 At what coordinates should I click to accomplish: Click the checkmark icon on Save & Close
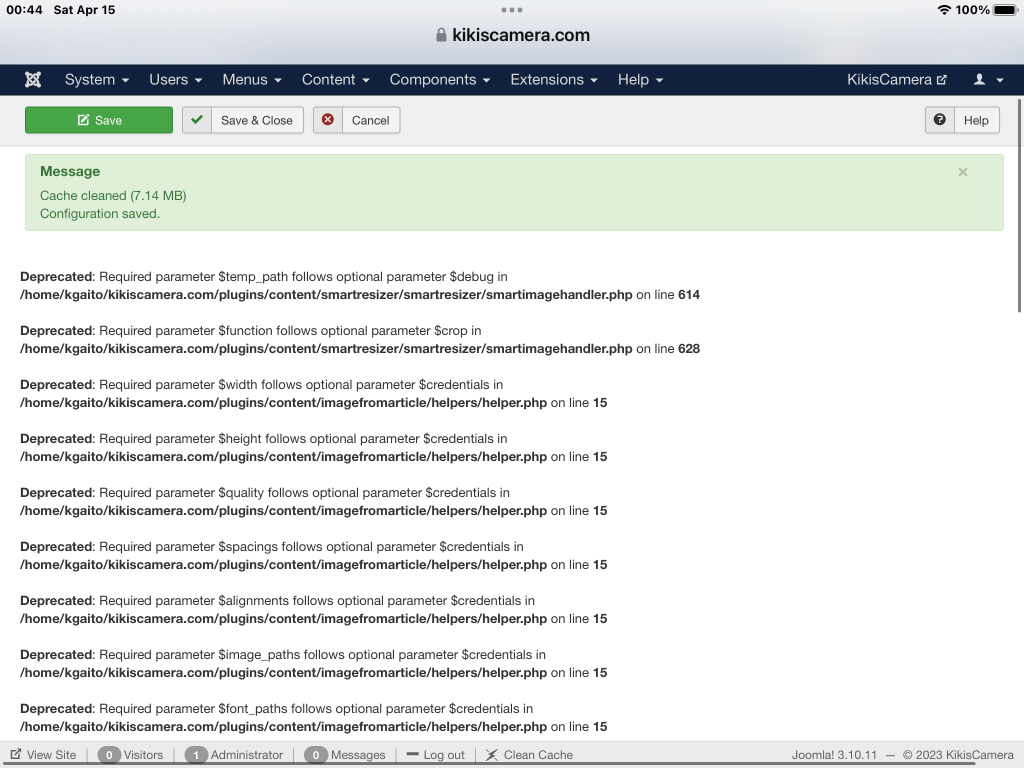198,120
